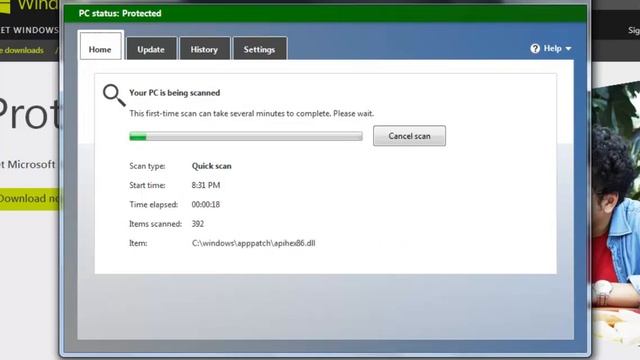Open the Home tab

100,46
